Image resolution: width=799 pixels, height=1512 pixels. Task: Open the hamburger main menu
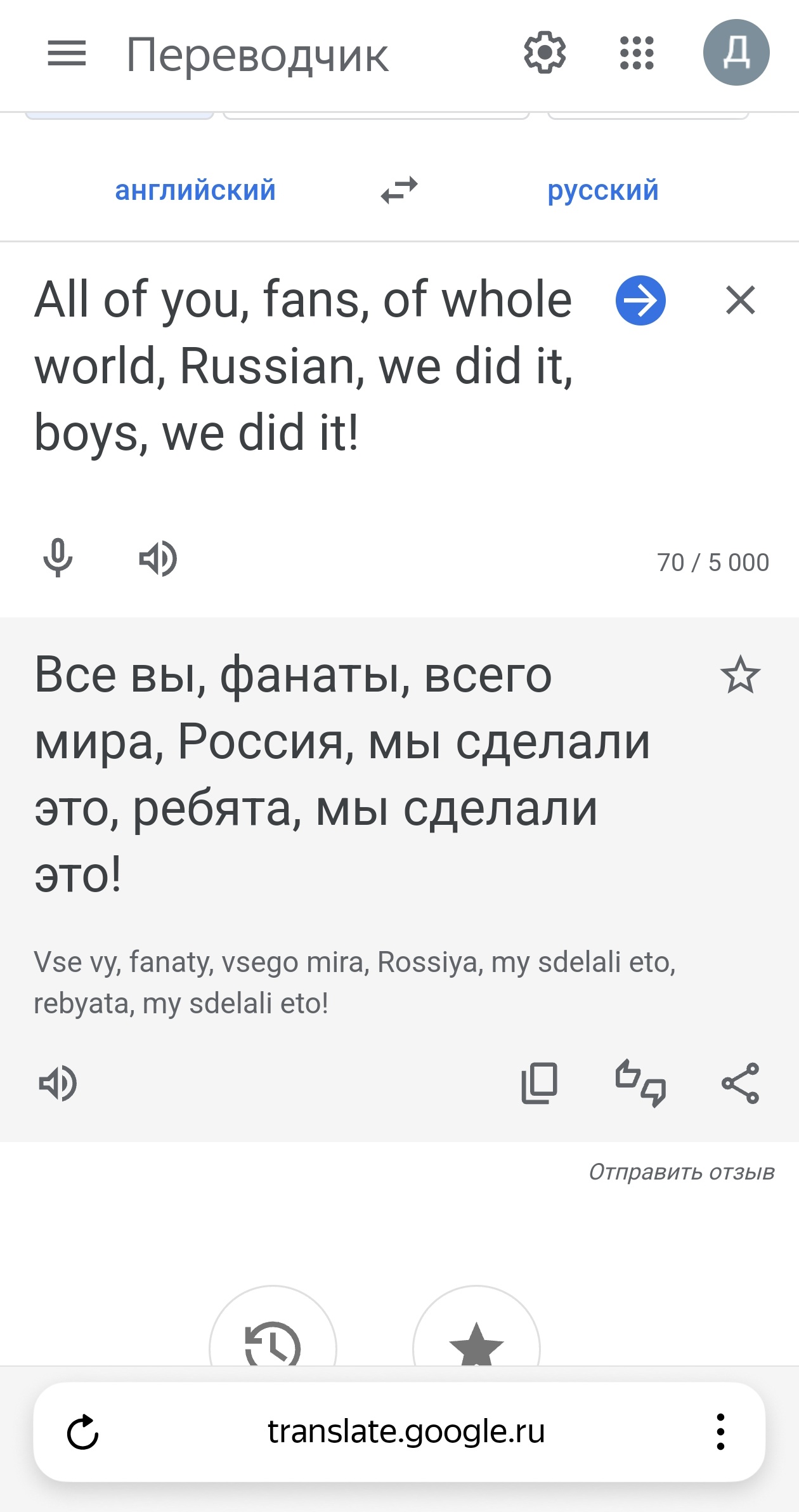(67, 53)
